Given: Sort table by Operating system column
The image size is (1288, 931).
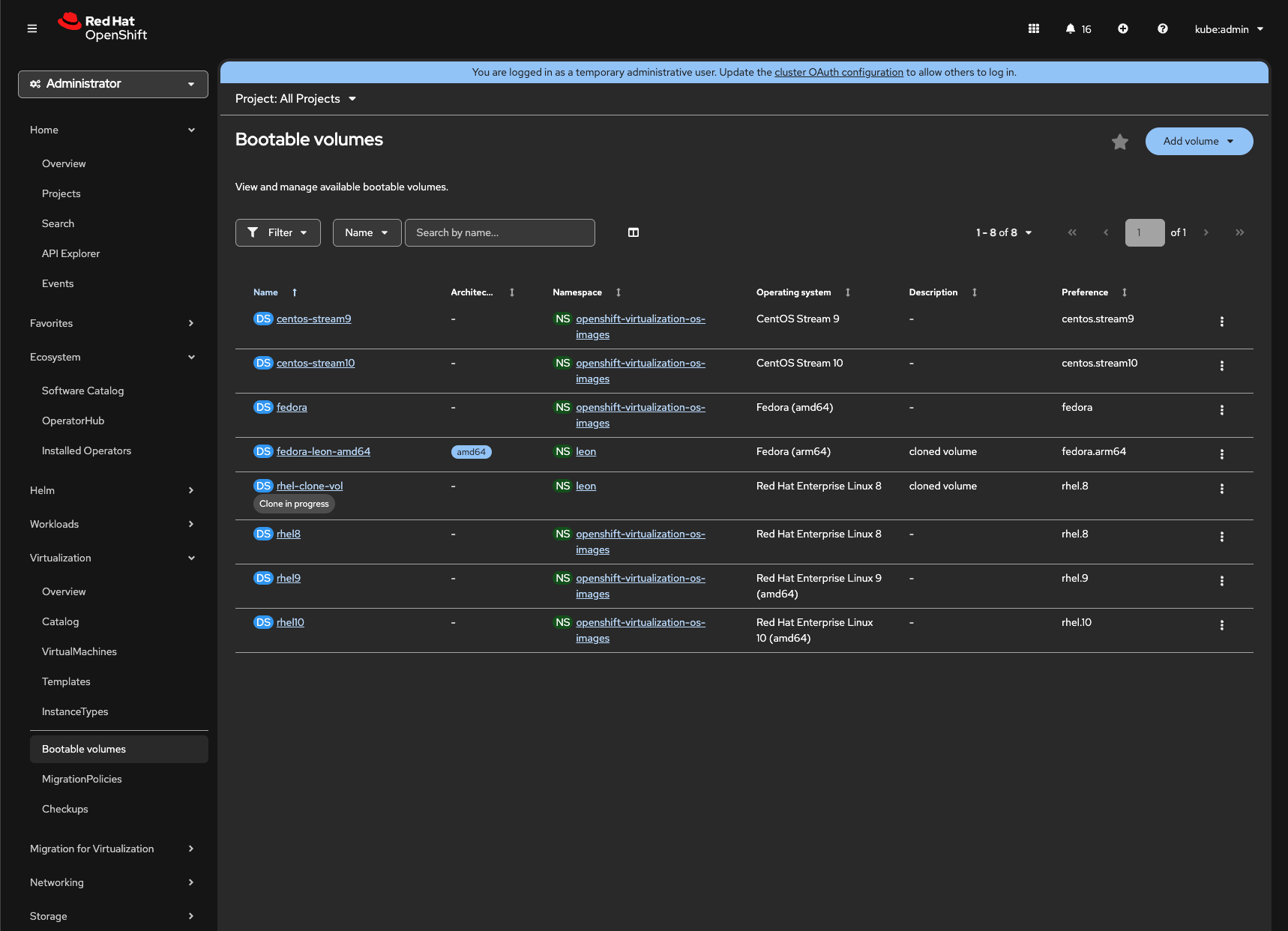Looking at the screenshot, I should 793,292.
